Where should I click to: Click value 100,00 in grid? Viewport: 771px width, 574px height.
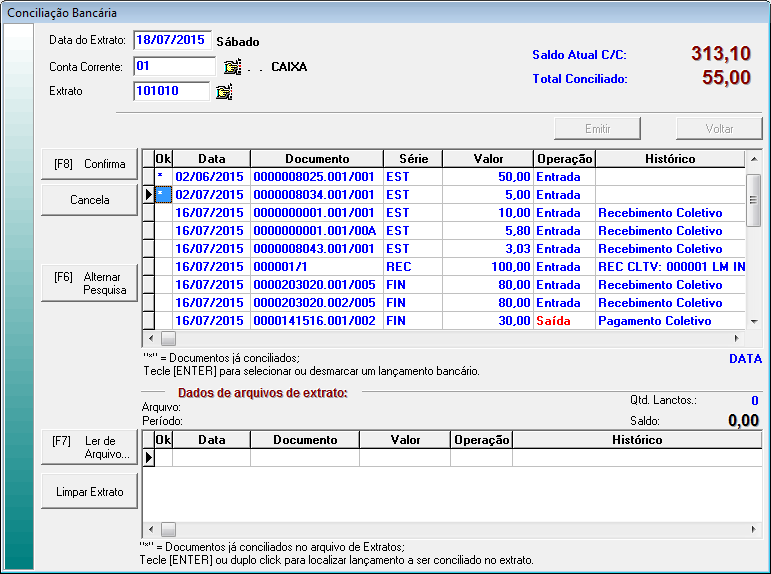(x=488, y=267)
